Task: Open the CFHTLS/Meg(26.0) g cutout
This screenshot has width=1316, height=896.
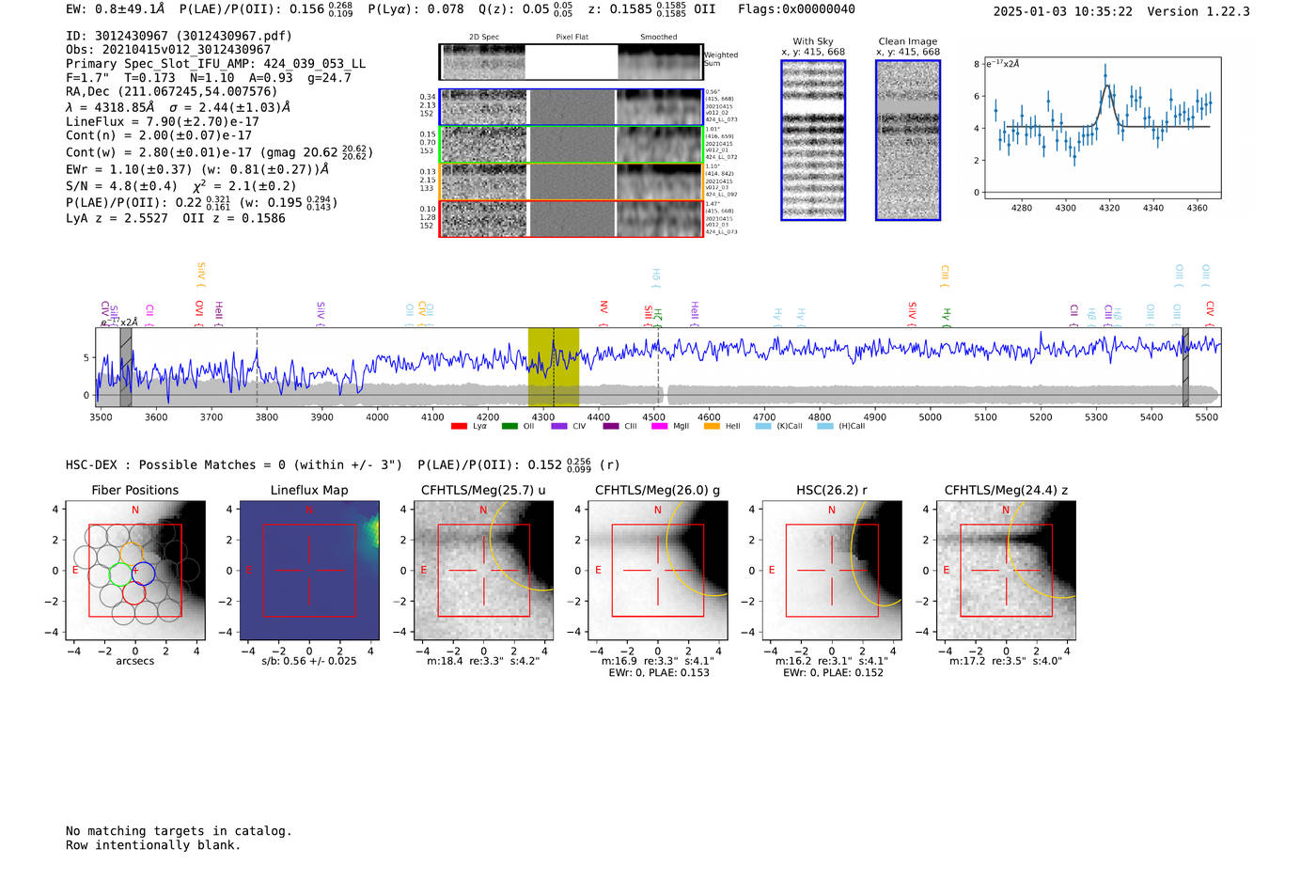Action: coord(657,571)
